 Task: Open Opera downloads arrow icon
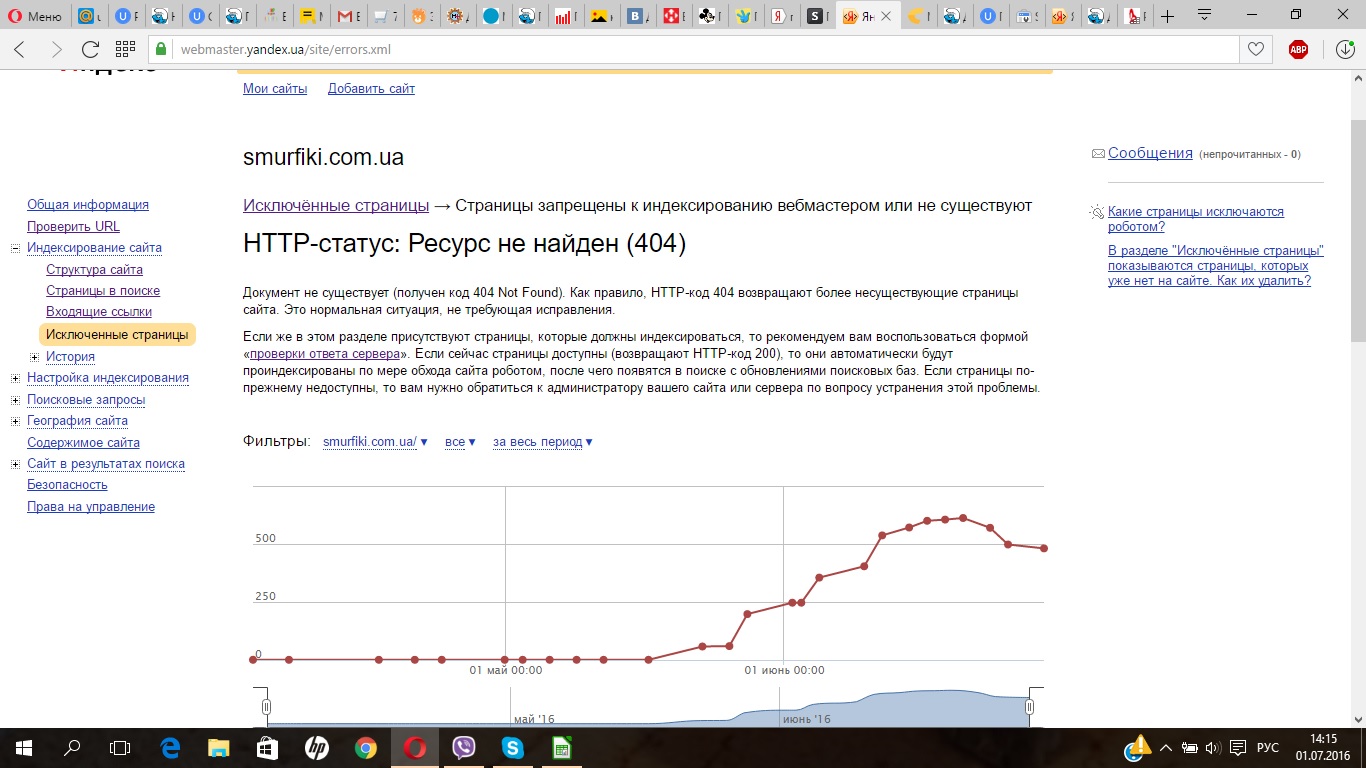pyautogui.click(x=1345, y=49)
